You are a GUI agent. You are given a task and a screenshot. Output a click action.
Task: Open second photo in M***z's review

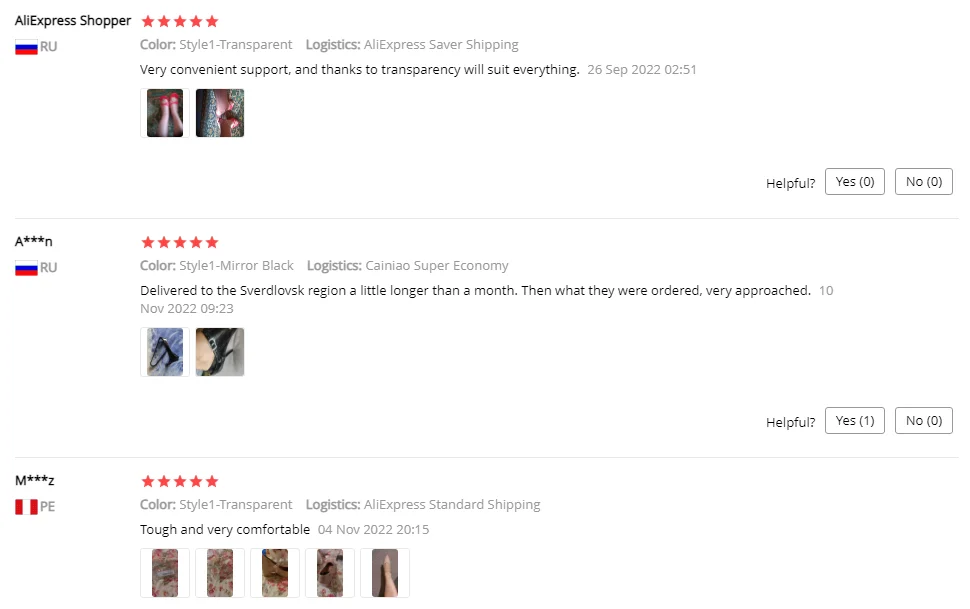pos(220,573)
